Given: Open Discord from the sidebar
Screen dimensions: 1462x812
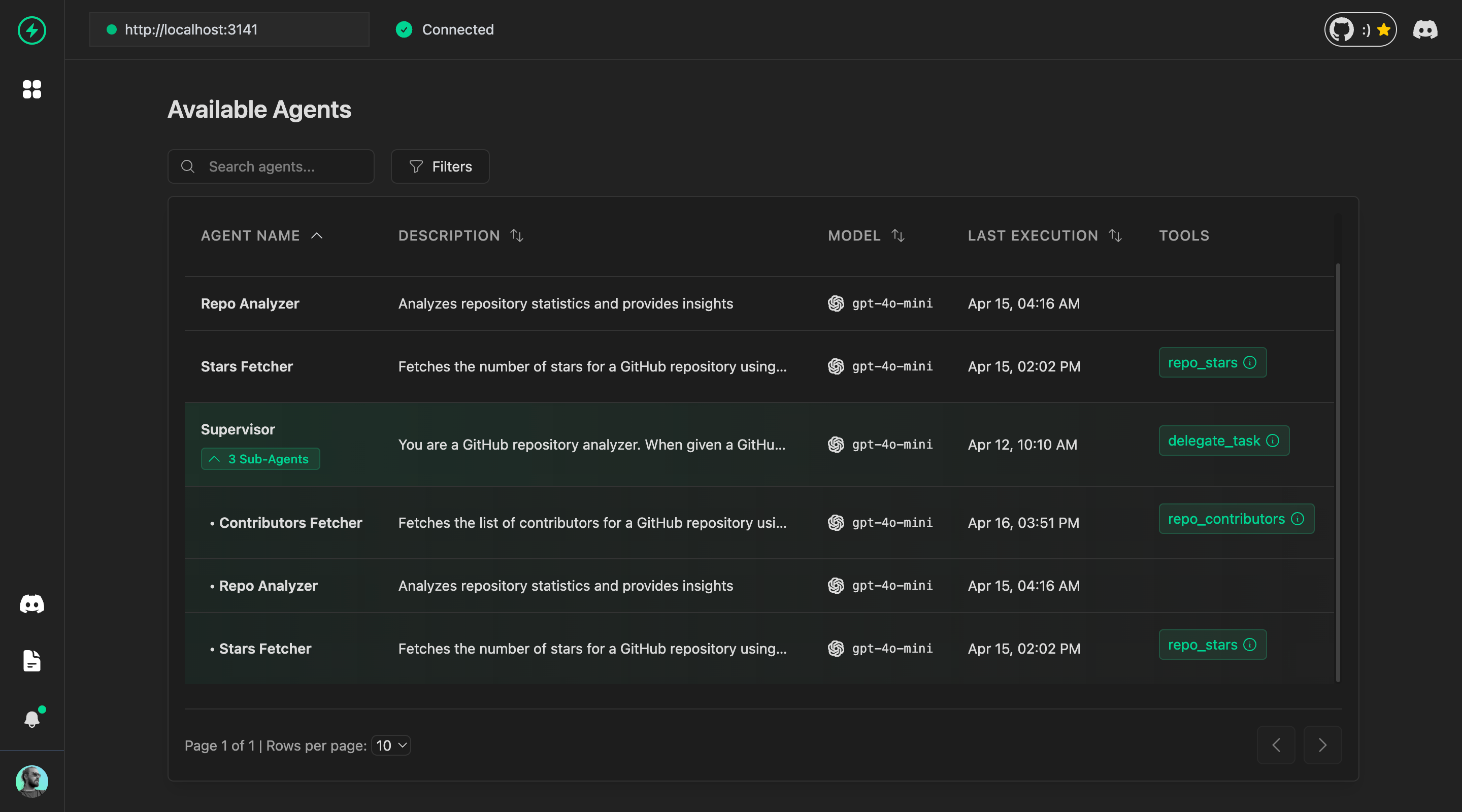Looking at the screenshot, I should (x=32, y=604).
